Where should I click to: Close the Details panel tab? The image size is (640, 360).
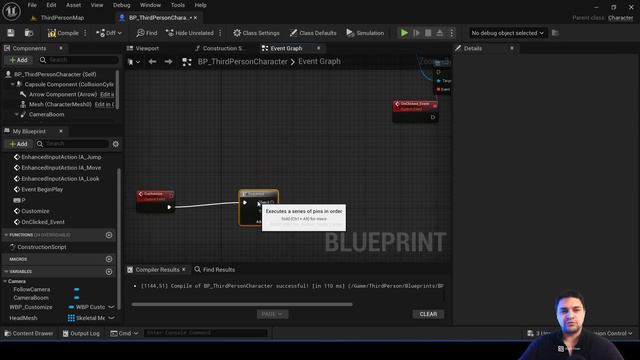tap(512, 48)
